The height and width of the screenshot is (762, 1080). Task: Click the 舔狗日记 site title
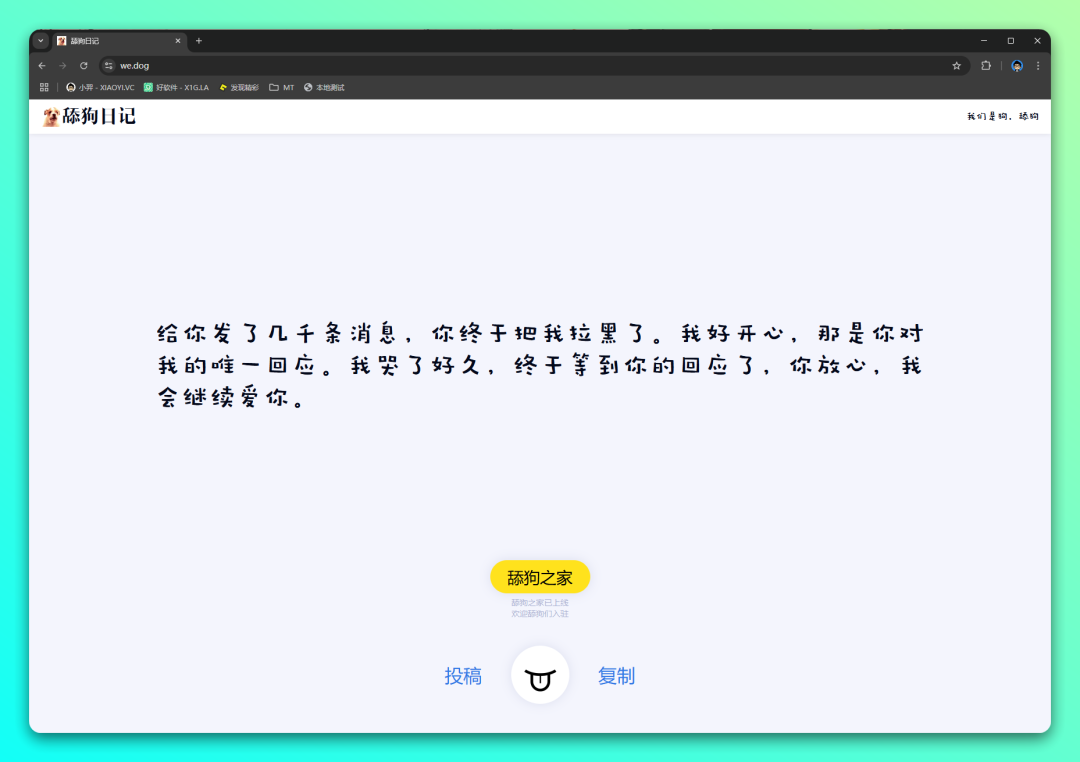pos(99,116)
